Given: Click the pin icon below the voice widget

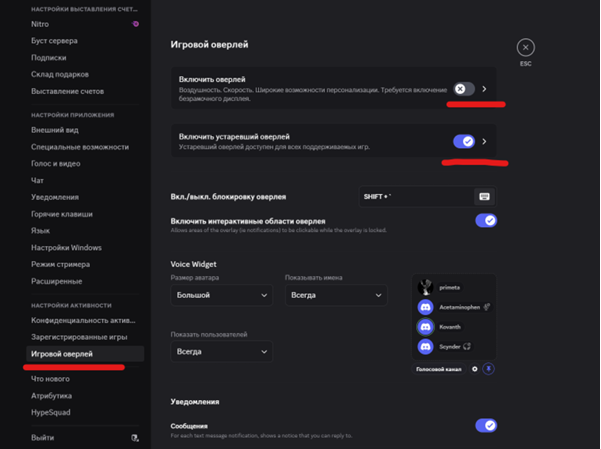Looking at the screenshot, I should 488,369.
